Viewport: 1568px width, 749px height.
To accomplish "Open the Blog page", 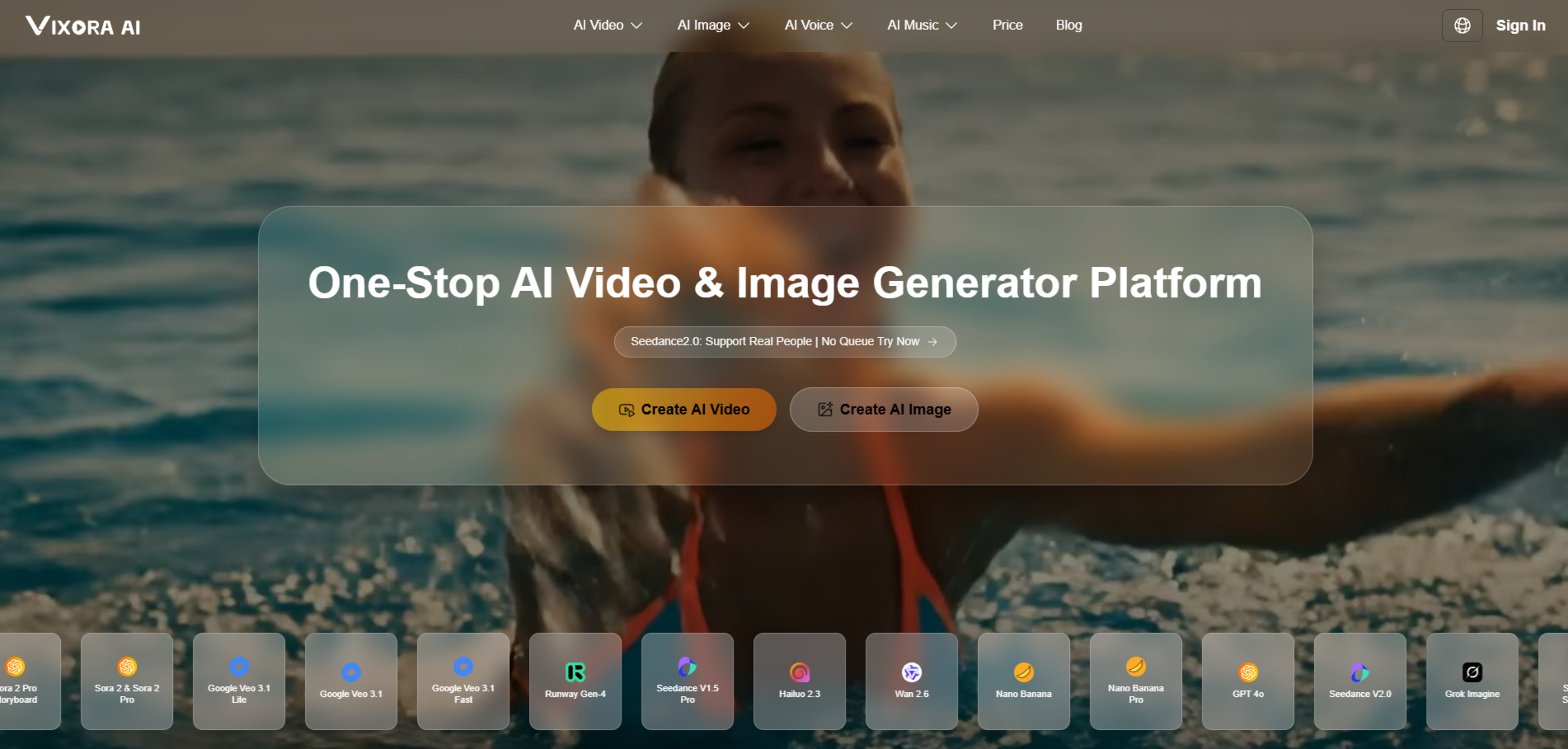I will [1069, 26].
